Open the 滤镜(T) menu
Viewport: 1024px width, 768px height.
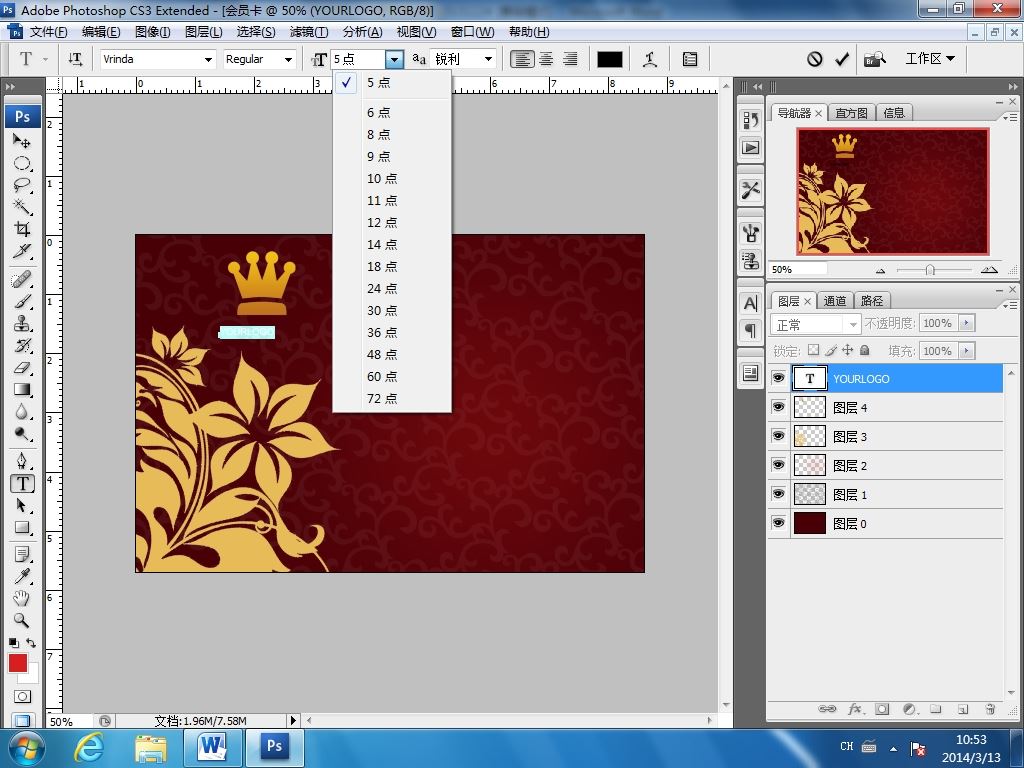309,32
